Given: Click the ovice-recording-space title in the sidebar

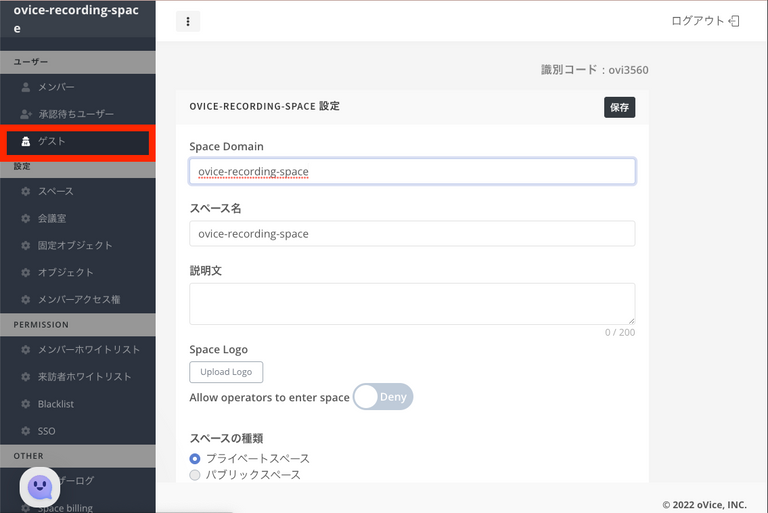Looking at the screenshot, I should pyautogui.click(x=76, y=19).
